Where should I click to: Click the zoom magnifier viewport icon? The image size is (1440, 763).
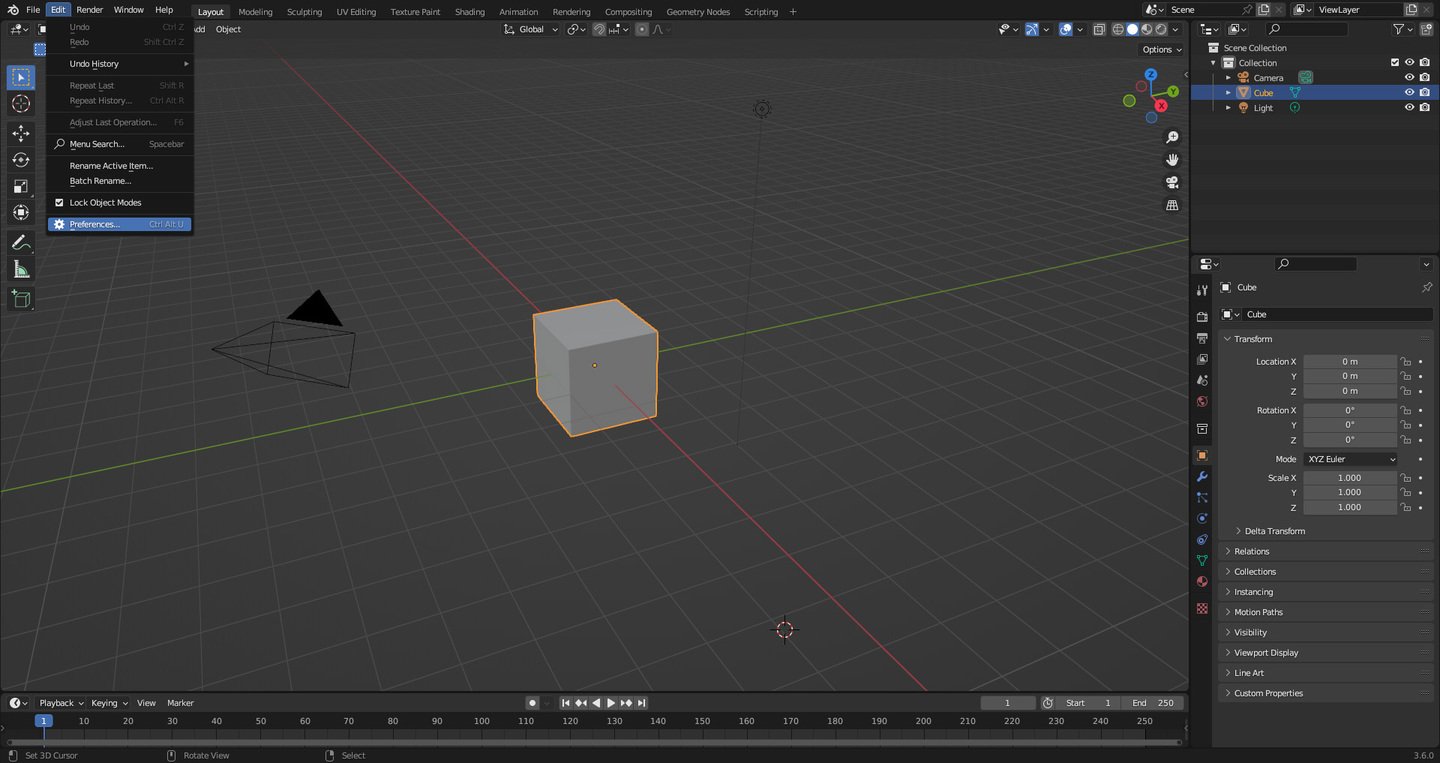[1172, 137]
